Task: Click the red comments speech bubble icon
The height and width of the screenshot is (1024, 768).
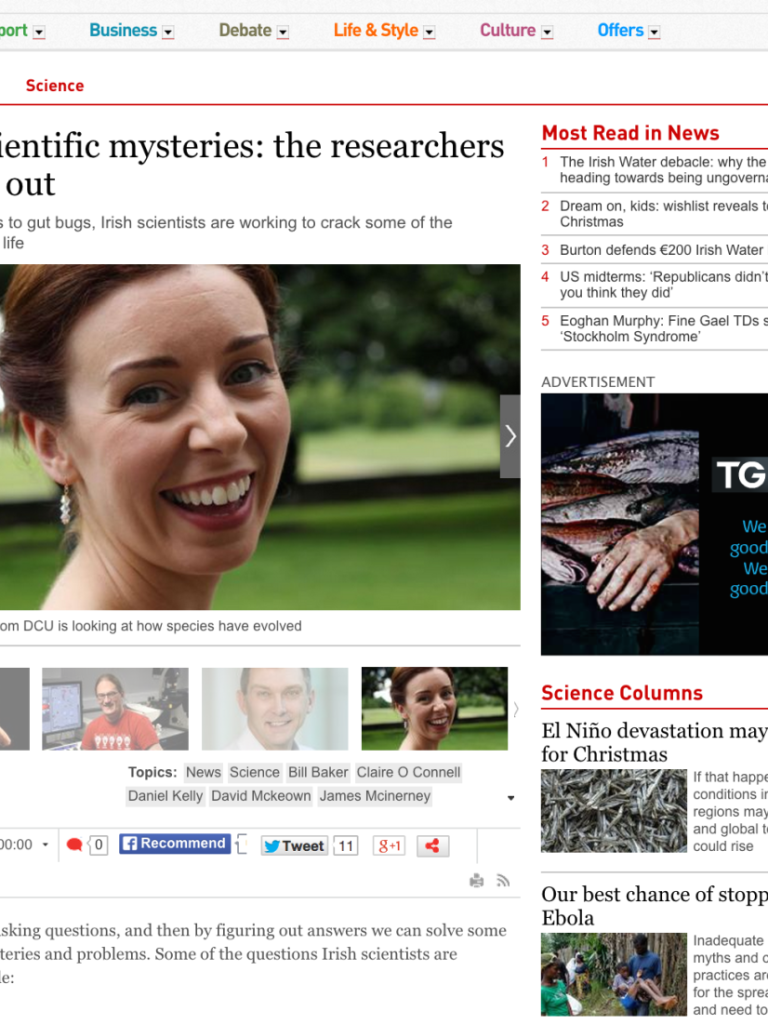Action: point(75,845)
